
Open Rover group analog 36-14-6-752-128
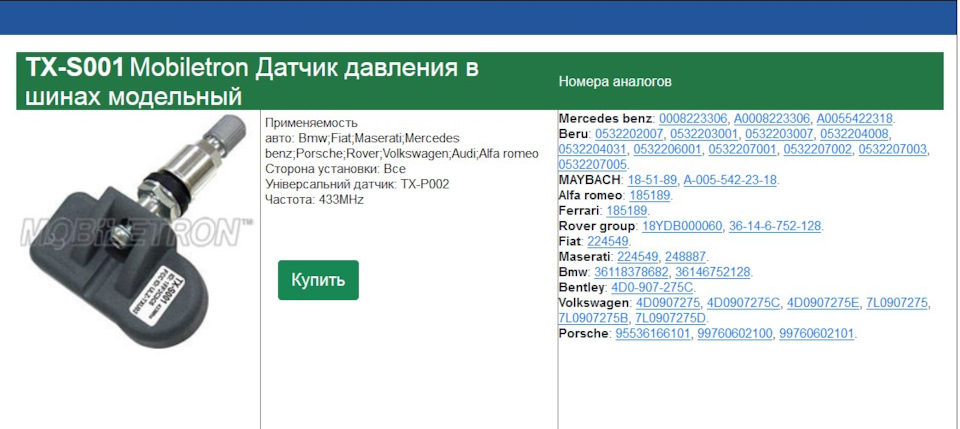point(774,226)
